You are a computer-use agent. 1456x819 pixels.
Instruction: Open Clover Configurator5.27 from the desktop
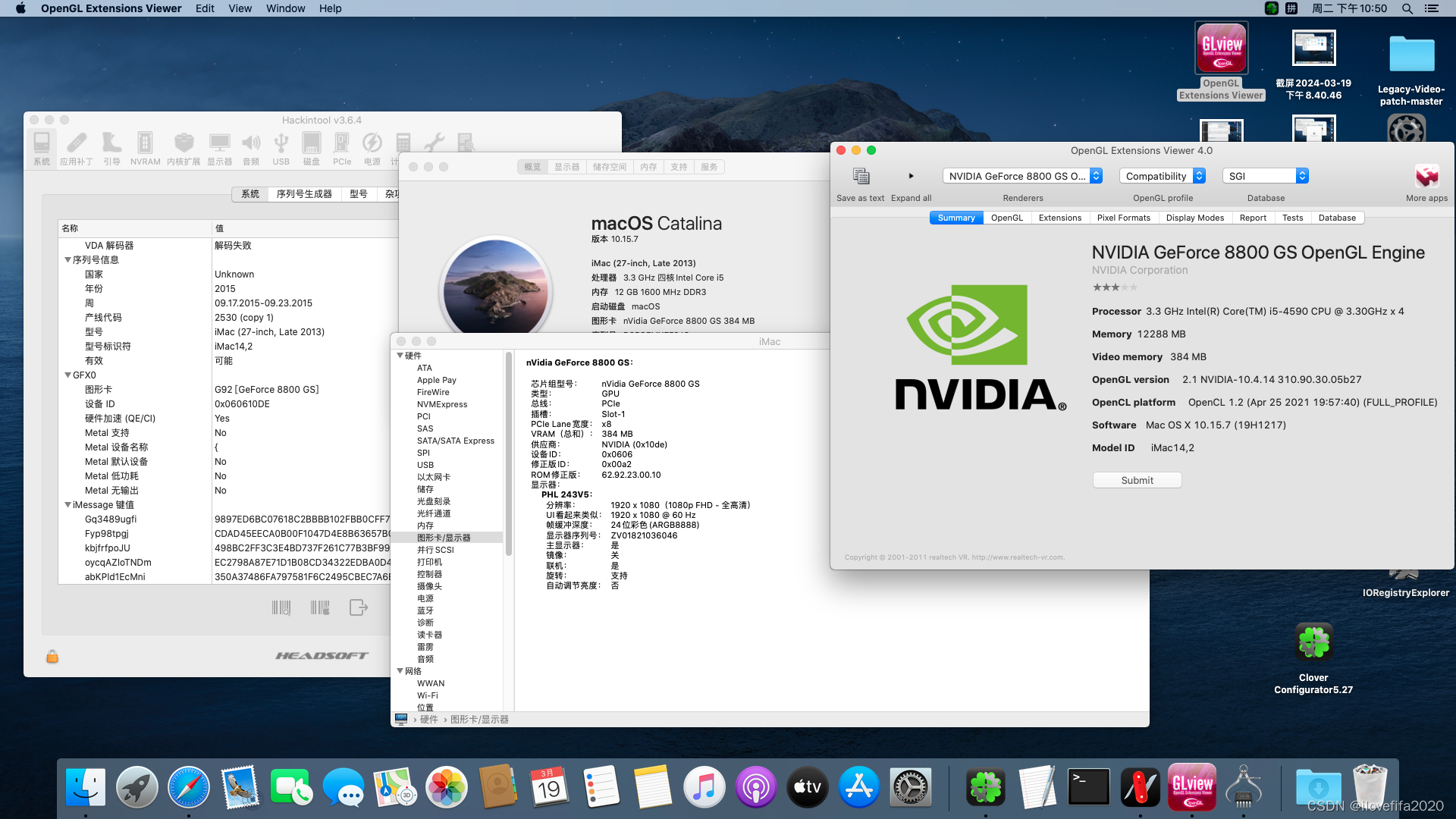[x=1313, y=641]
